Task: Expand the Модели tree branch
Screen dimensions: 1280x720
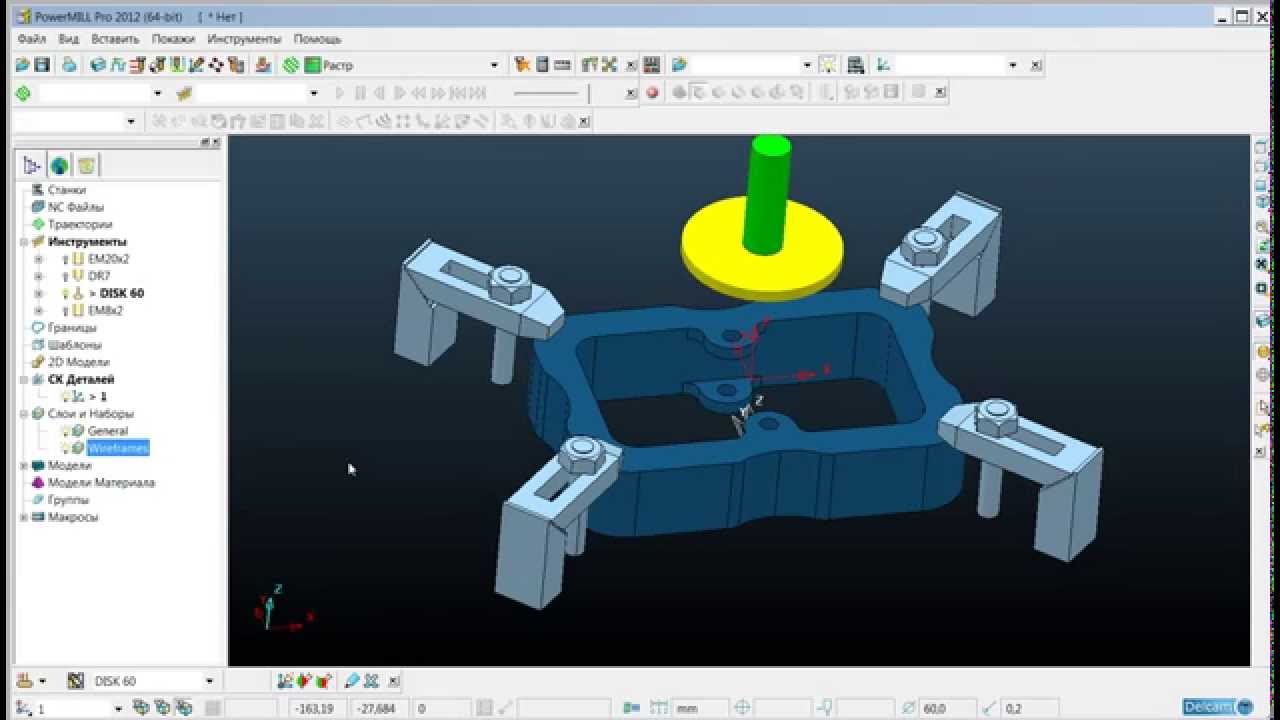Action: coord(24,466)
